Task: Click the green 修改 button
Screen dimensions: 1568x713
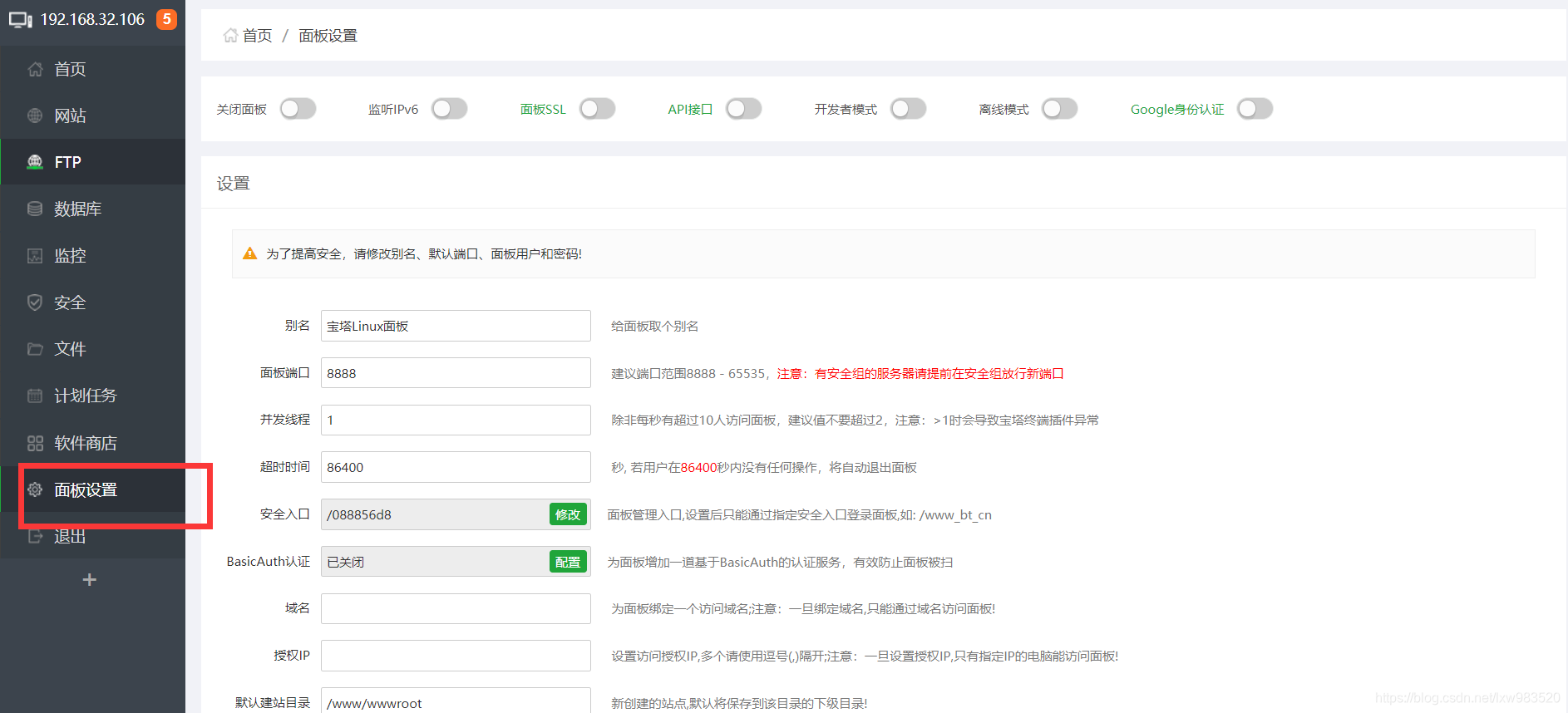Action: click(568, 514)
